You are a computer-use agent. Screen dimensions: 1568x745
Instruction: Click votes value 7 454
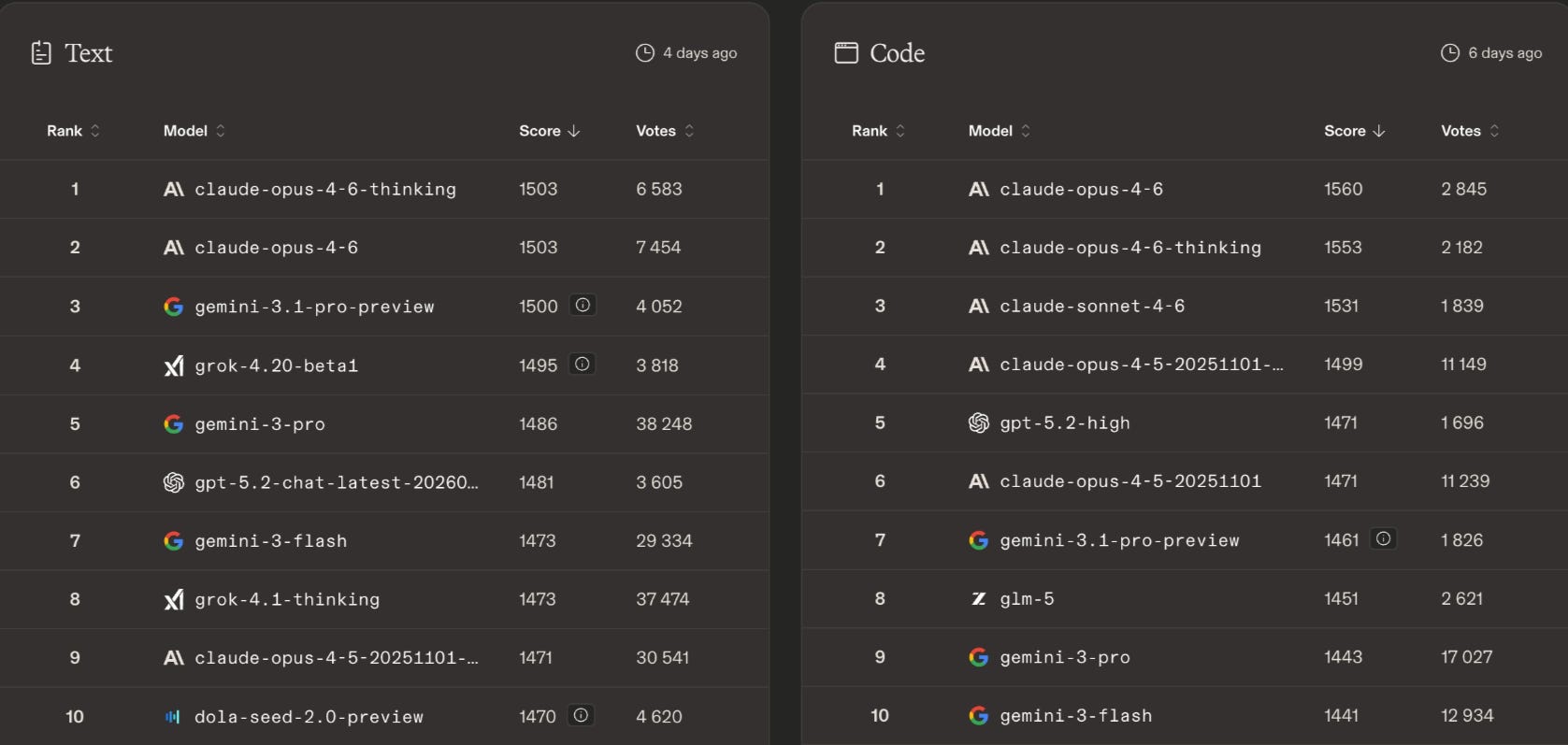click(658, 248)
